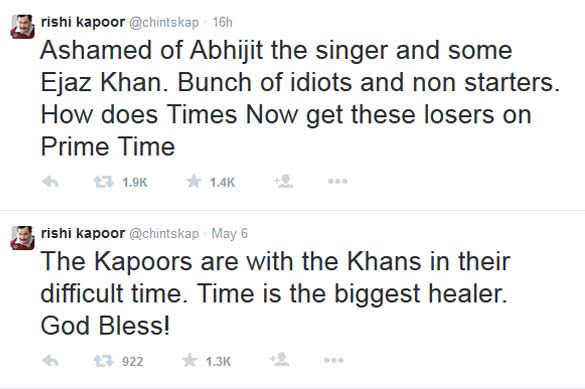Open more options for the May 6 tweet

[x=334, y=361]
